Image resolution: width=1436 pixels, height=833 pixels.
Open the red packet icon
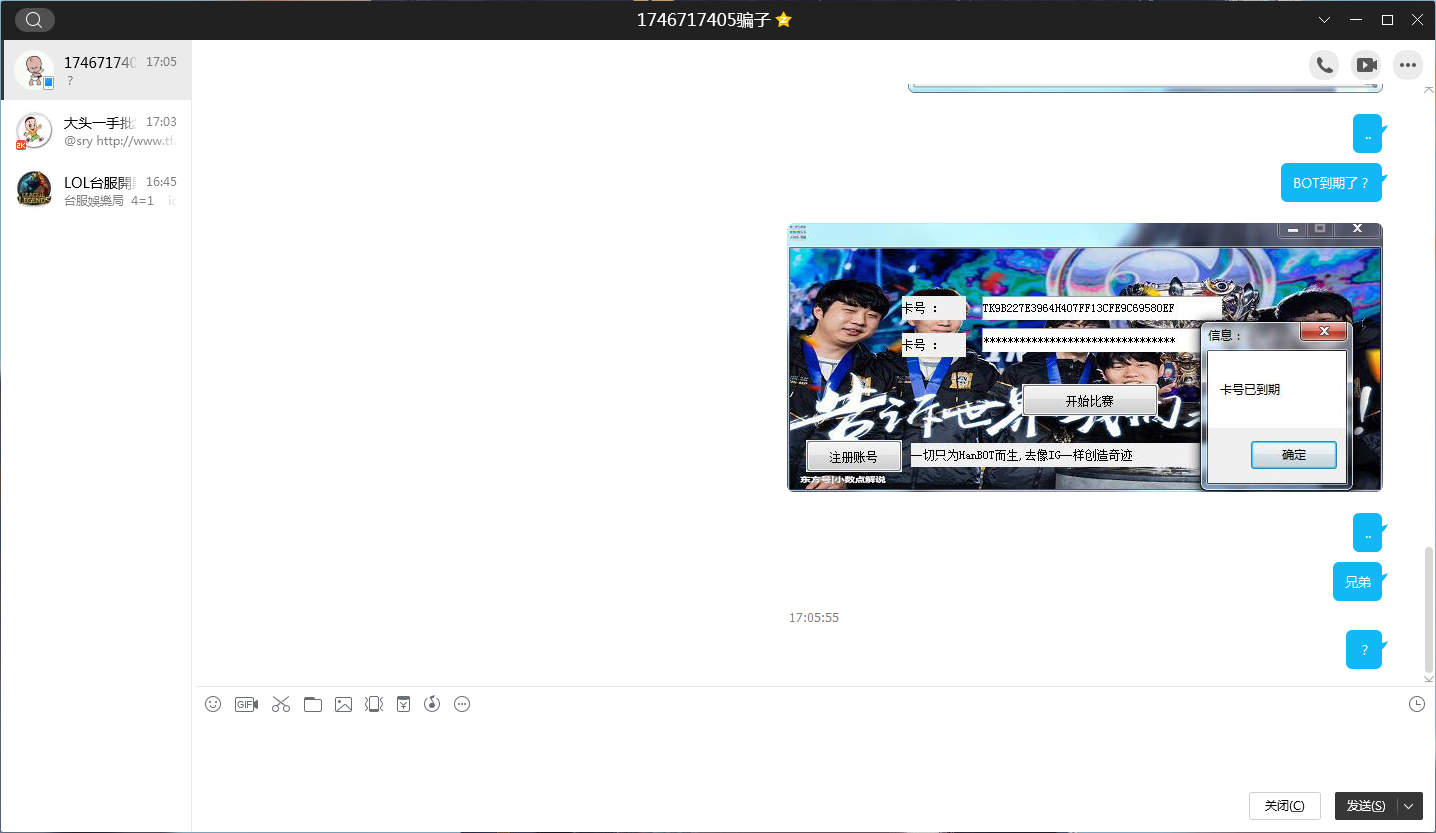(x=403, y=704)
